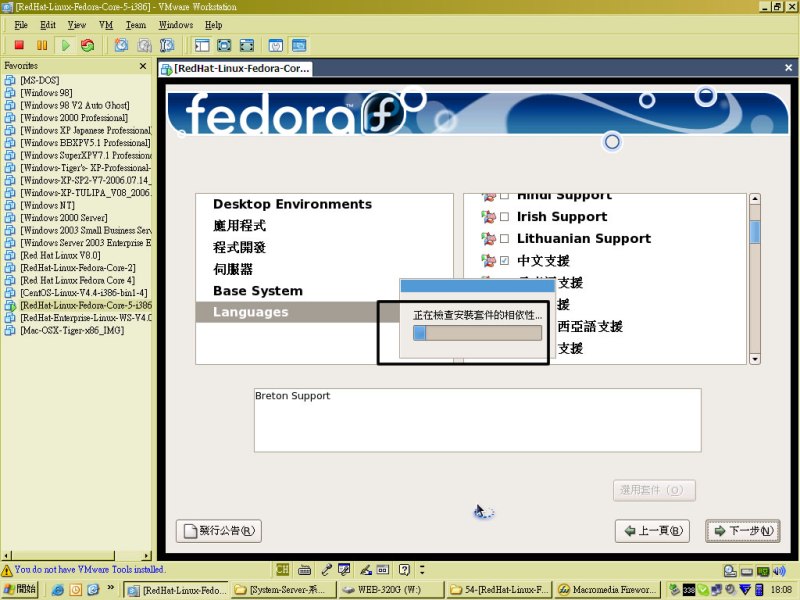Click the Summary view toolbar icon

pos(276,45)
